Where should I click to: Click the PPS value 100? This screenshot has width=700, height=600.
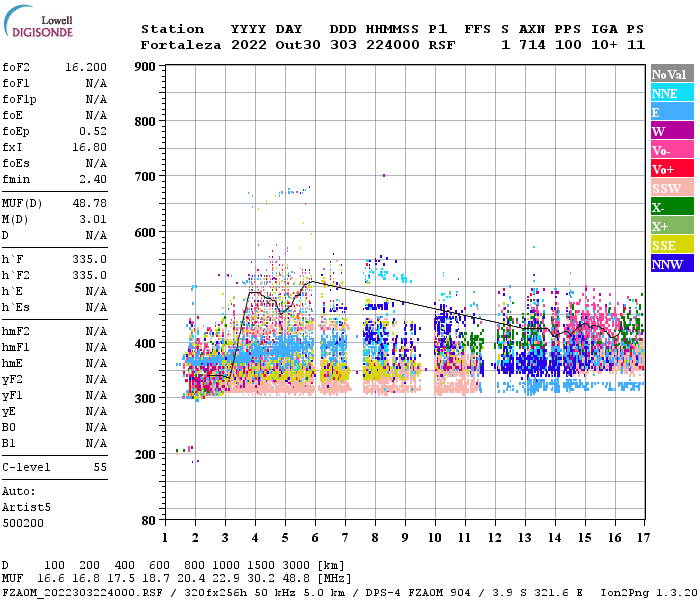568,45
